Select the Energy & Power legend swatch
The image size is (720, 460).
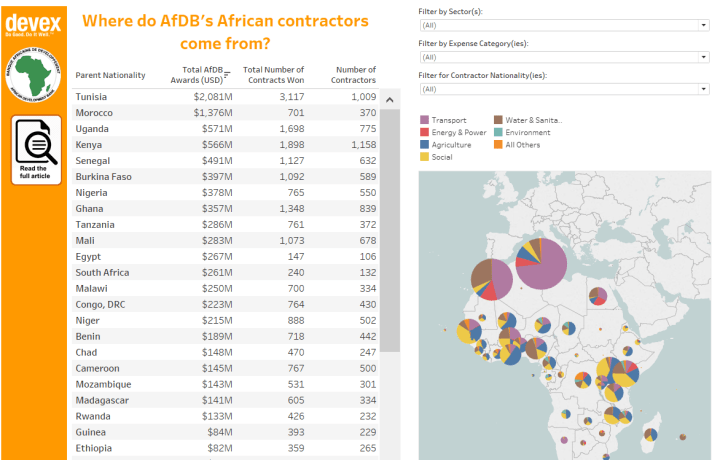click(424, 132)
